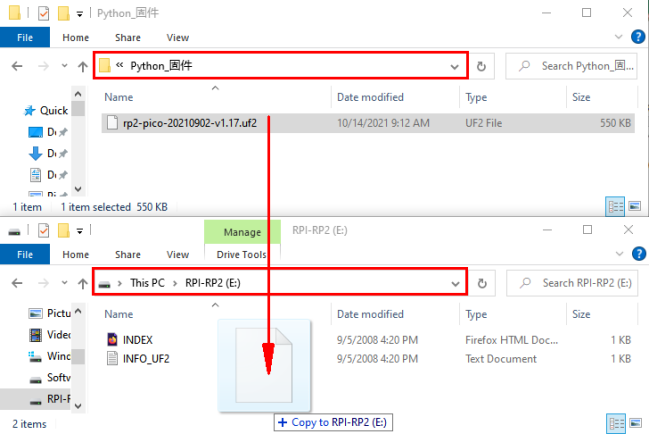Click Properties quick access icon in RPI-RP2 window
This screenshot has height=434, width=650.
tap(43, 230)
